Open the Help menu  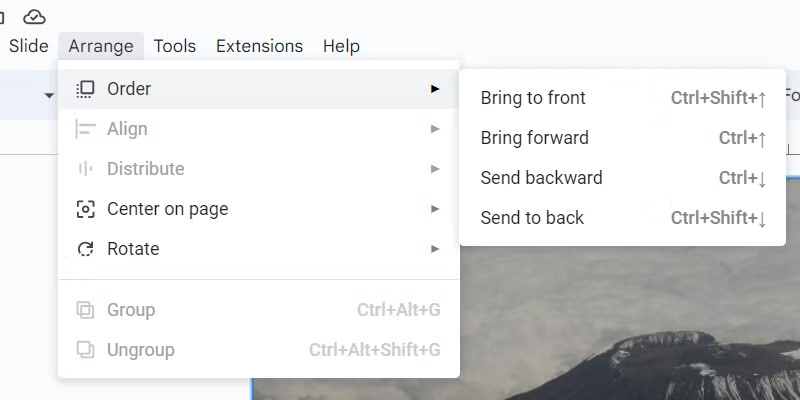(341, 46)
